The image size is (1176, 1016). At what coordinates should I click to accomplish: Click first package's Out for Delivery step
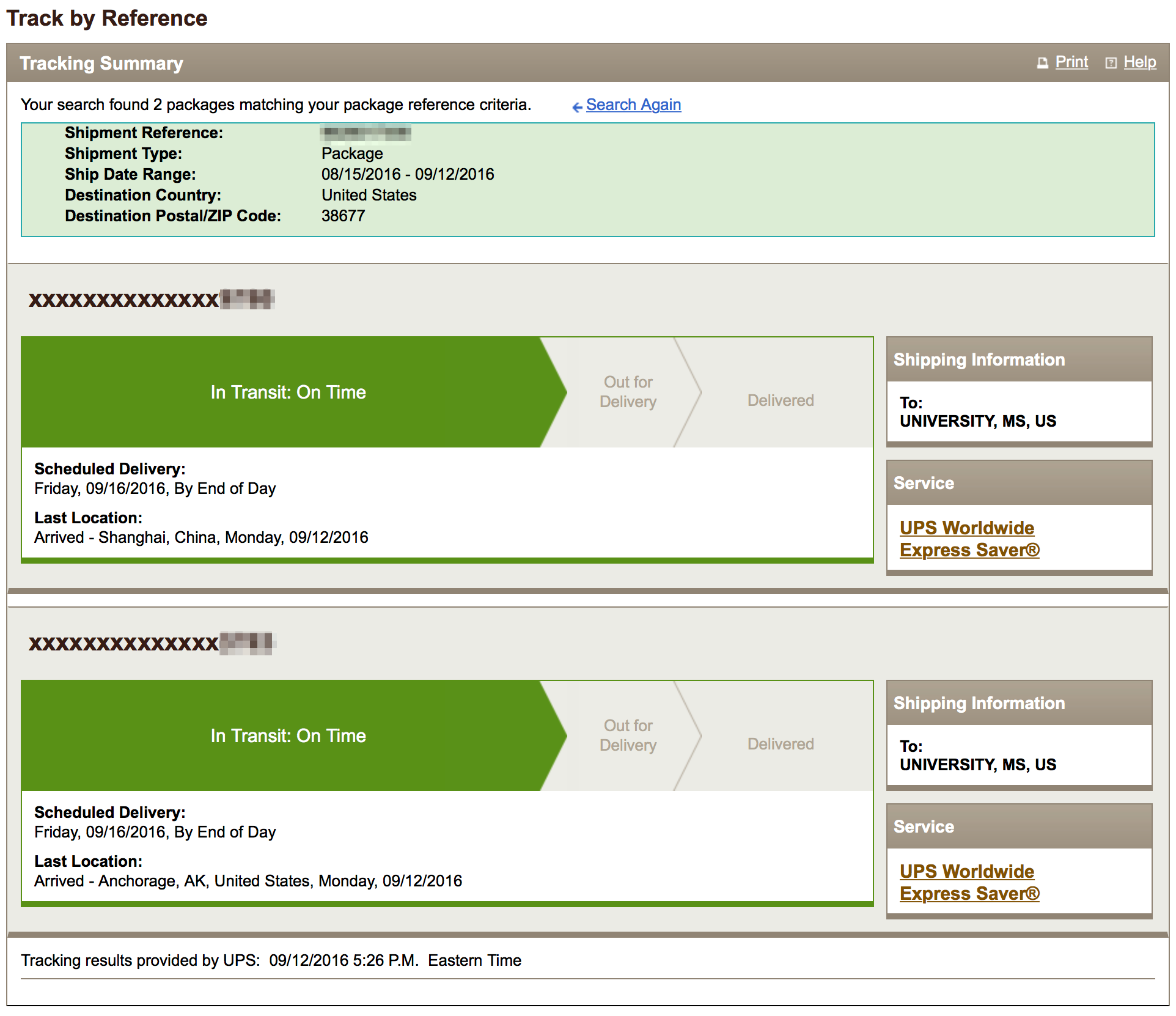[x=628, y=392]
